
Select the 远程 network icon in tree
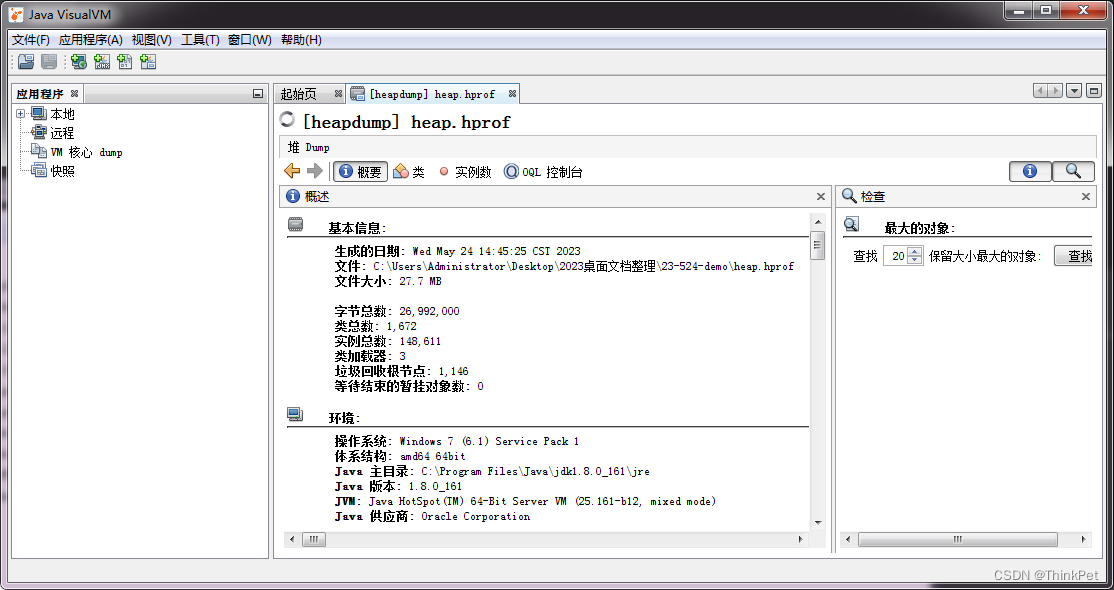pyautogui.click(x=38, y=133)
